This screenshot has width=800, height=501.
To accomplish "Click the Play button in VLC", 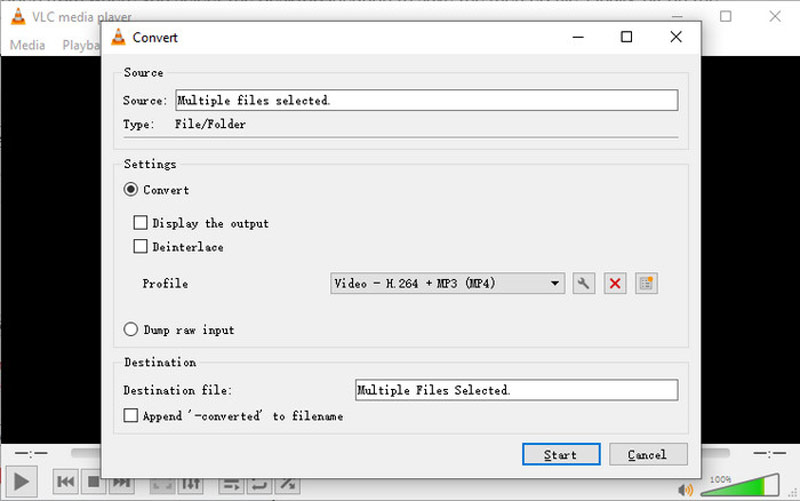I will [21, 481].
